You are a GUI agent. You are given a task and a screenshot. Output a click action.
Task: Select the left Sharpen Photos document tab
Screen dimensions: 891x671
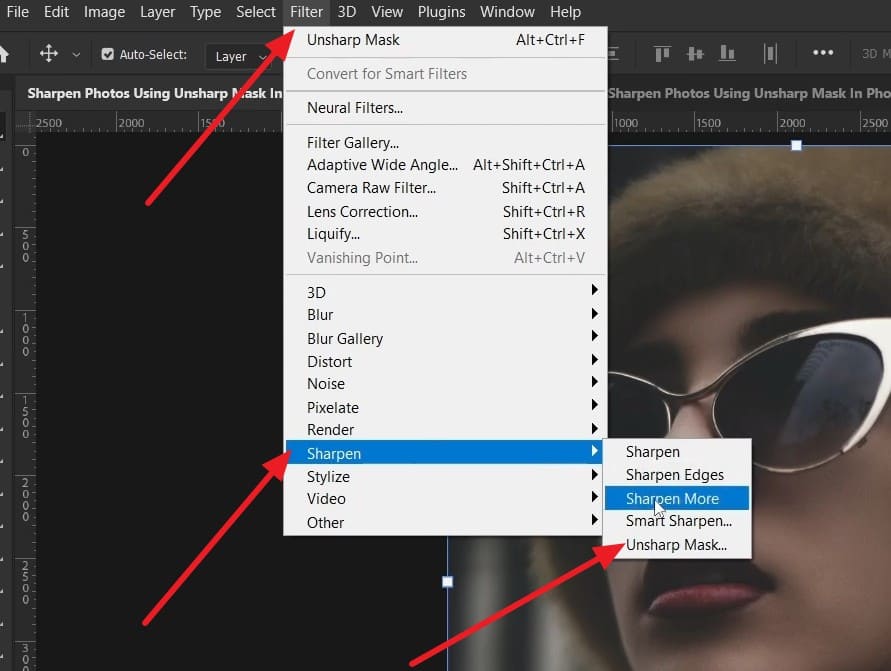click(x=155, y=93)
